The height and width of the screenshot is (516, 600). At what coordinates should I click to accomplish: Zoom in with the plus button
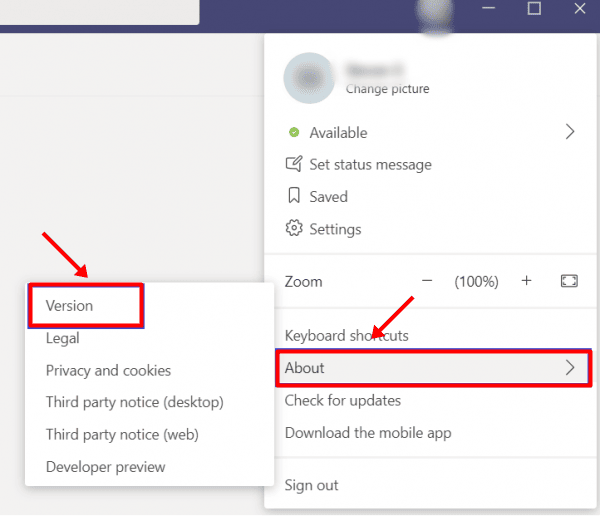pyautogui.click(x=526, y=281)
